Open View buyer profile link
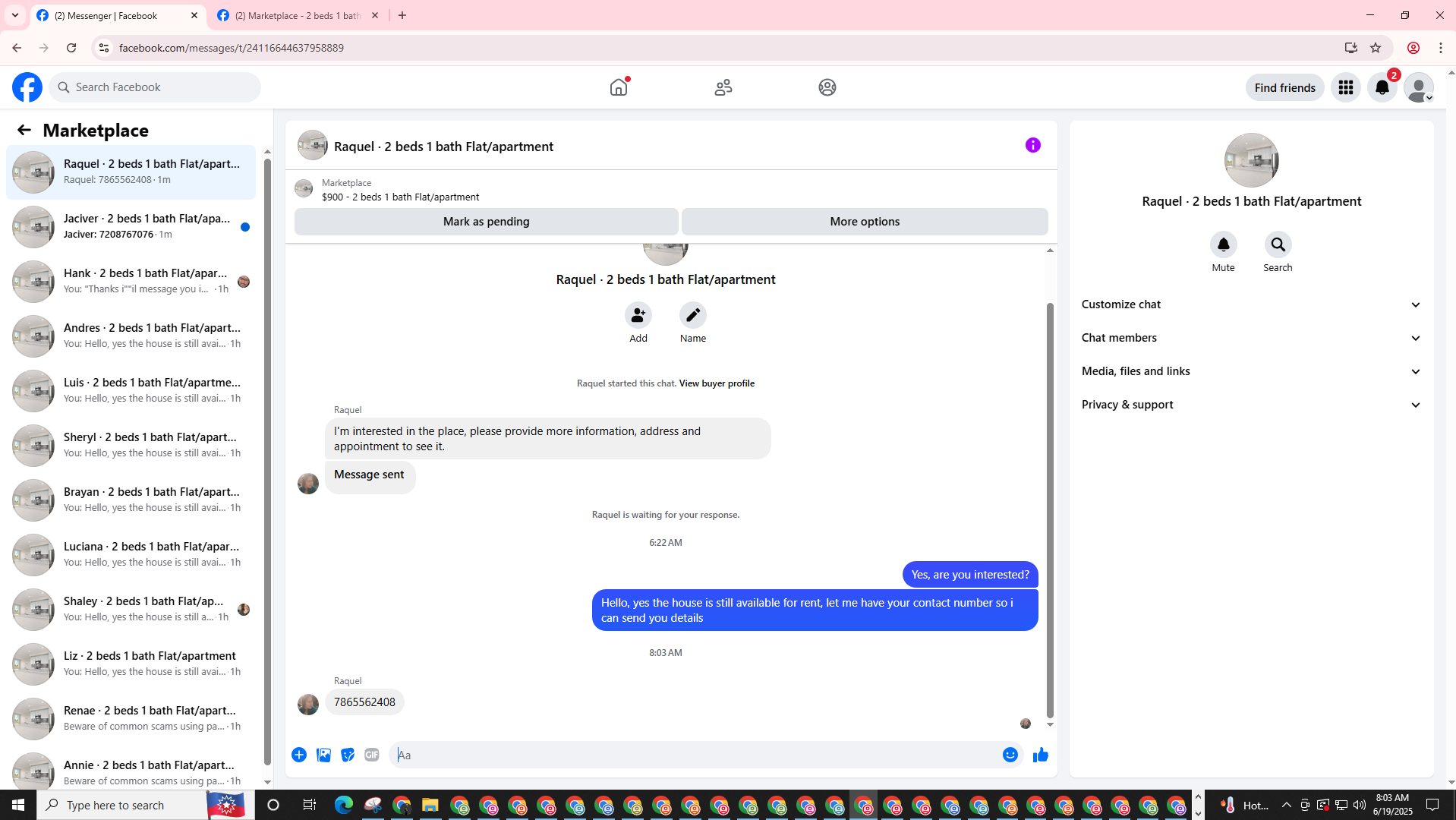Screen dimensions: 1456x820 (717, 383)
